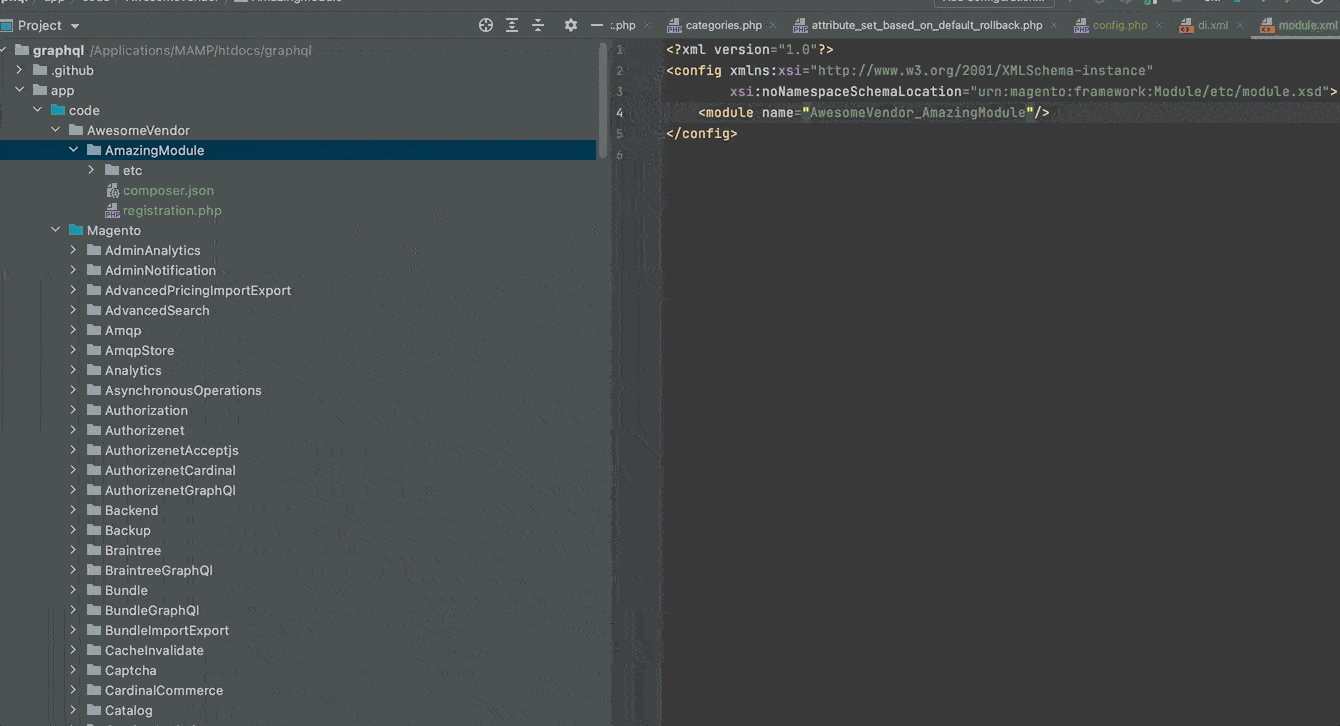Expand the Catalog module folder

[74, 710]
